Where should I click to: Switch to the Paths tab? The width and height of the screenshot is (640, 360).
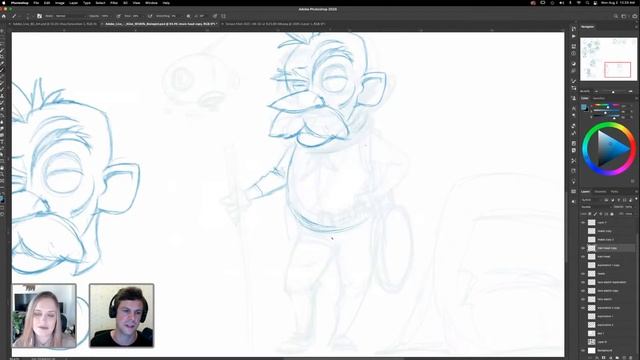coord(614,191)
